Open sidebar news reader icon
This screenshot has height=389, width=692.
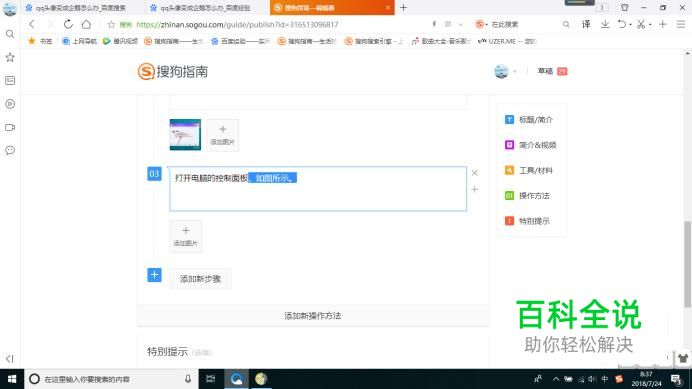tap(10, 80)
